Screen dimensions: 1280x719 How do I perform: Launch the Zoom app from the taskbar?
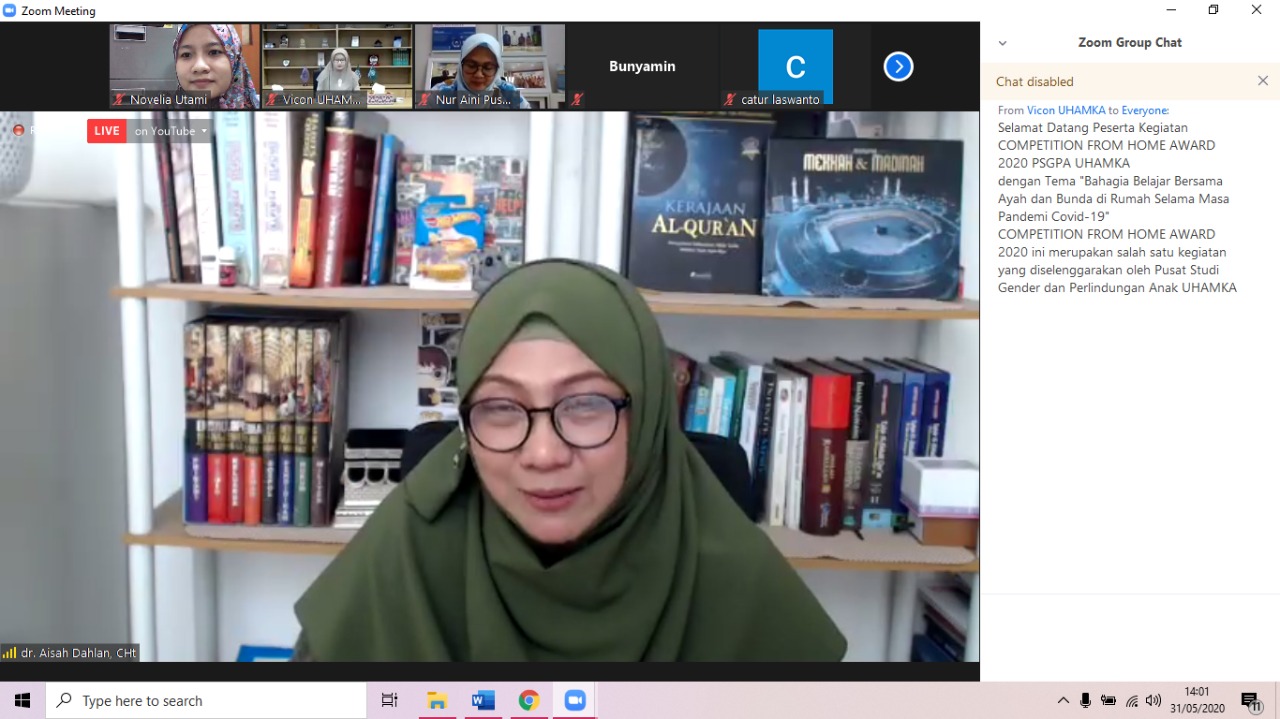click(575, 700)
